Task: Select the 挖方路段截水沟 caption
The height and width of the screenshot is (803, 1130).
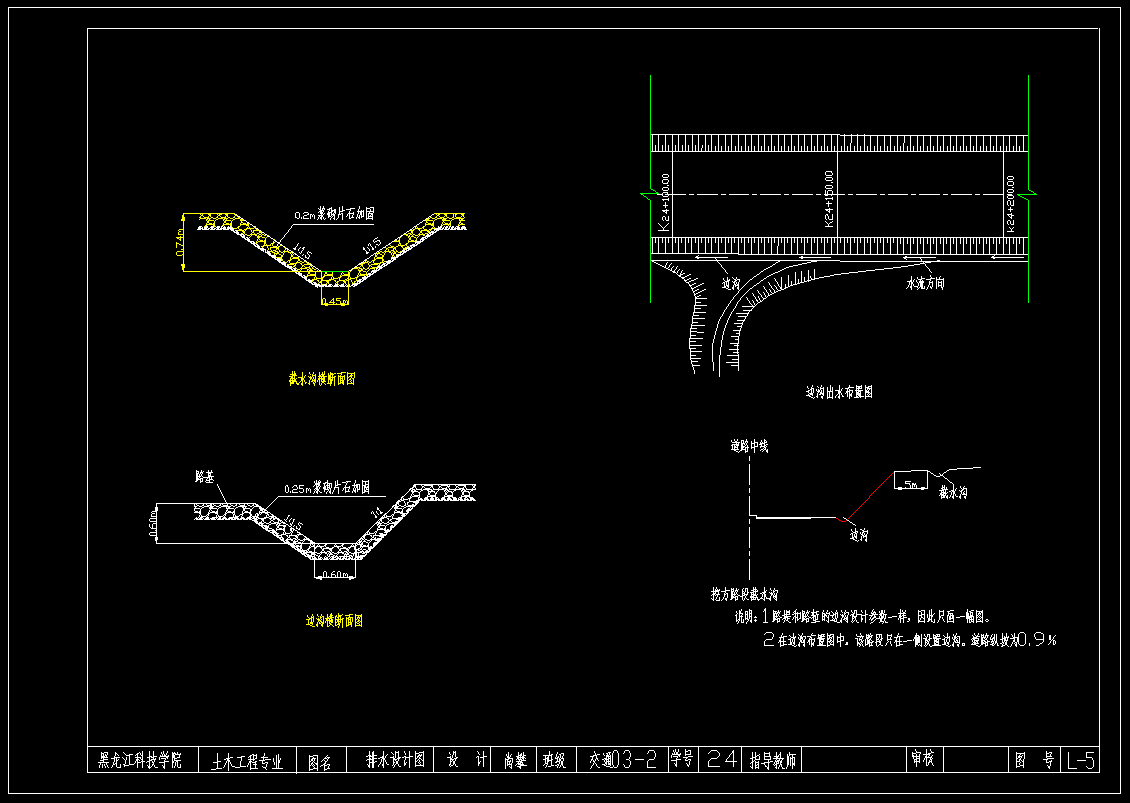Action: coord(744,594)
